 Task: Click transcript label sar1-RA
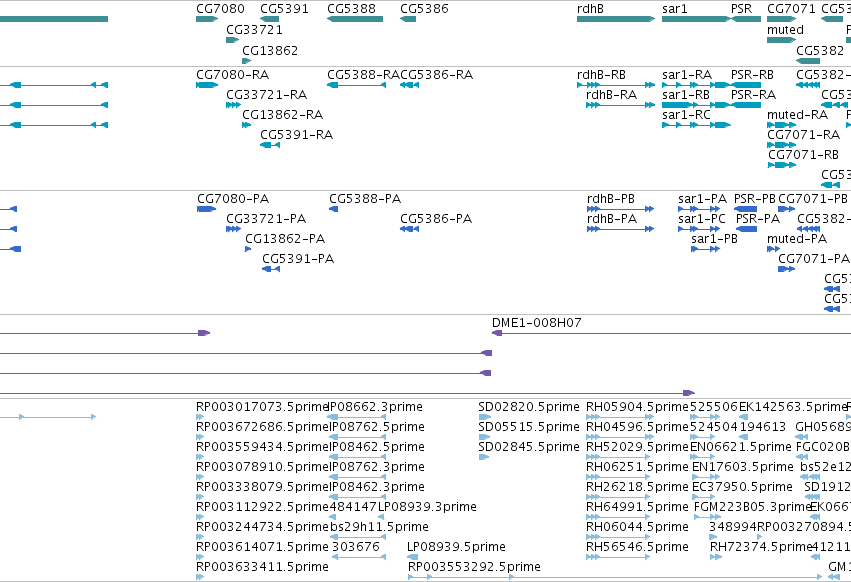pyautogui.click(x=687, y=74)
